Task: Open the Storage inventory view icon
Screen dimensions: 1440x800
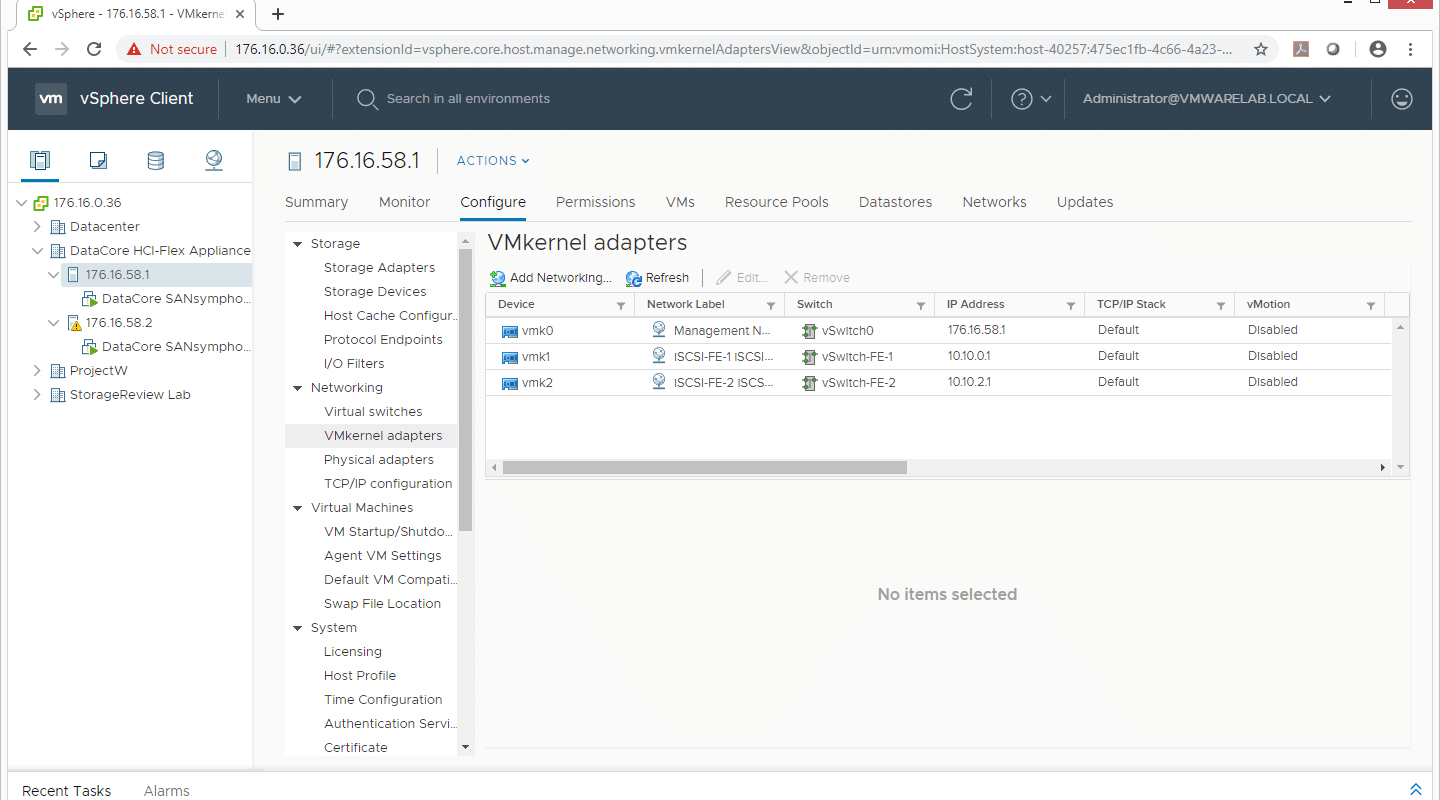Action: coord(155,160)
